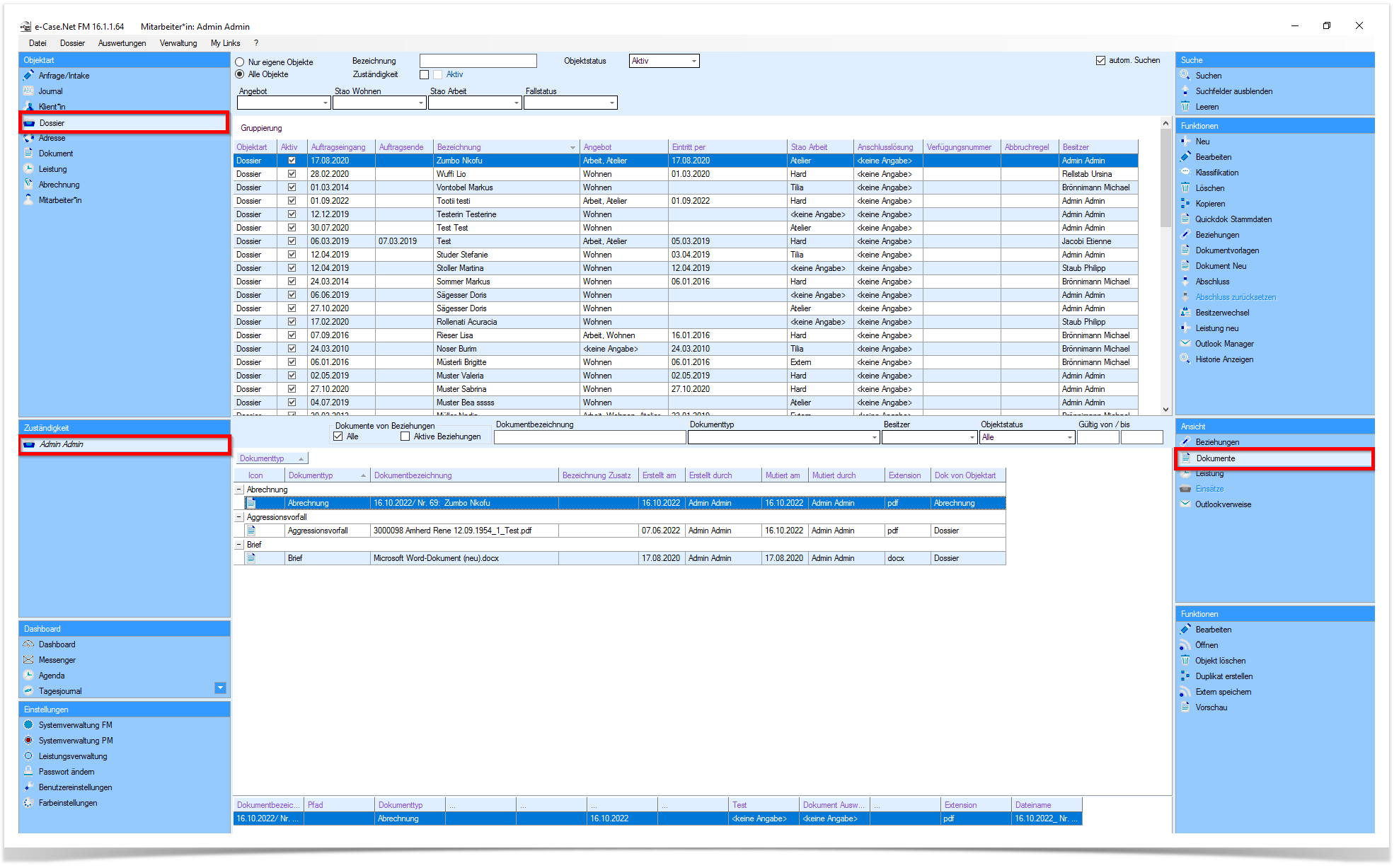Viewport: 1399px width, 868px height.
Task: Open Anfrage/Intake object type
Action: coord(64,76)
